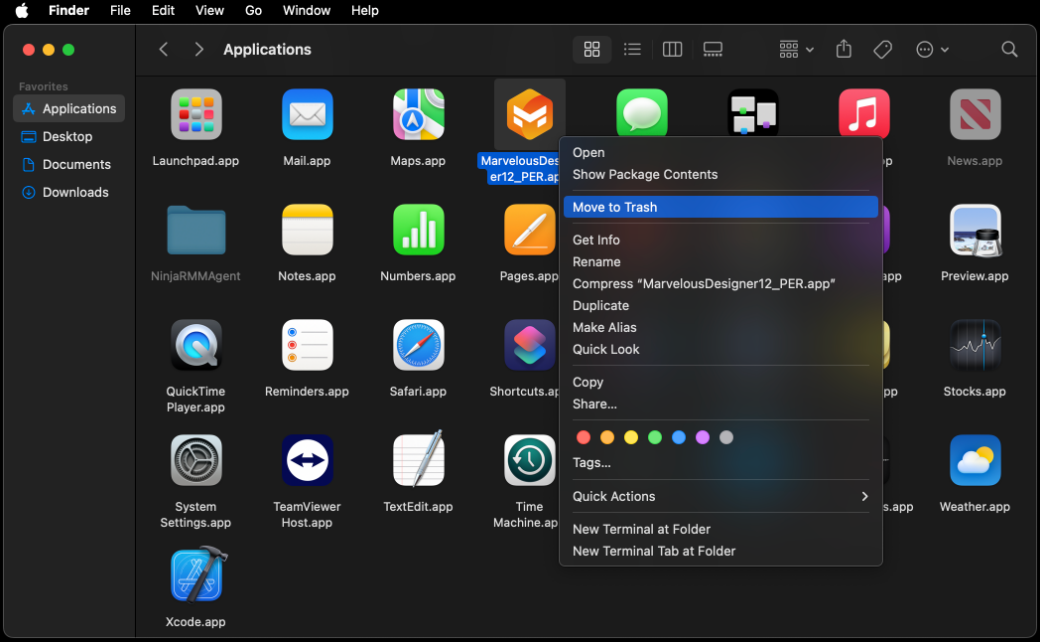Switch Finder to list view
This screenshot has height=642, width=1040.
tap(632, 49)
